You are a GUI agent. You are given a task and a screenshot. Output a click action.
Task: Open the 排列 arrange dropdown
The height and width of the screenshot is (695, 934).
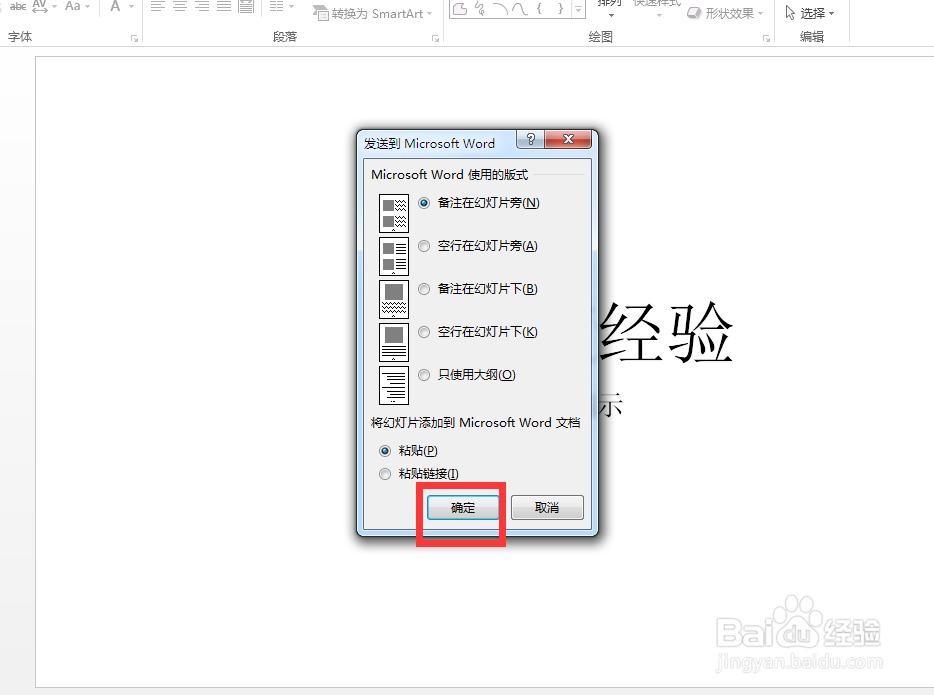pyautogui.click(x=611, y=8)
